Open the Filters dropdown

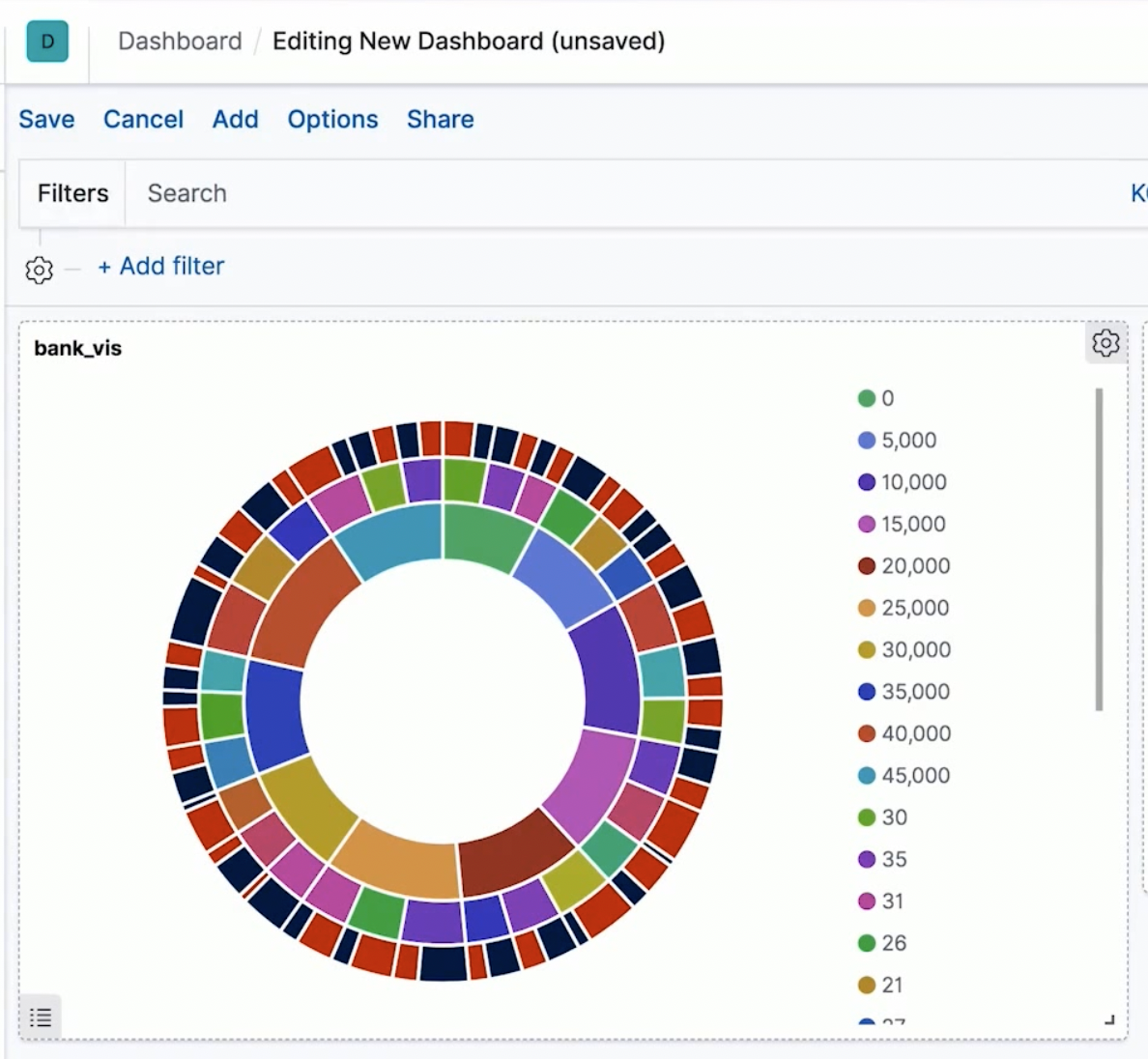(x=72, y=193)
